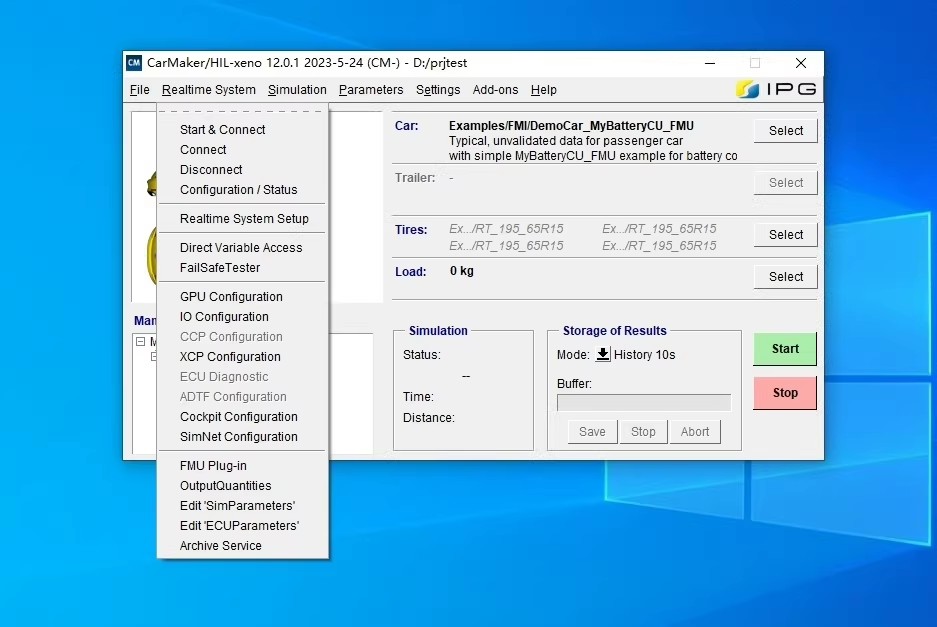Open Realtime System Setup

coord(243,219)
